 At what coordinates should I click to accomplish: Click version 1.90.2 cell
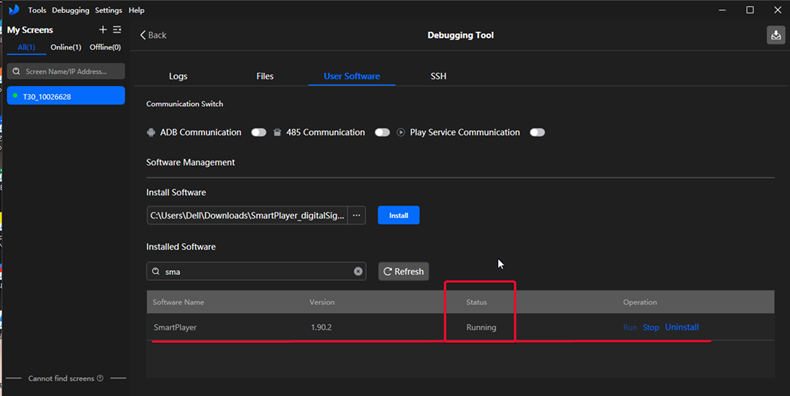(x=321, y=327)
